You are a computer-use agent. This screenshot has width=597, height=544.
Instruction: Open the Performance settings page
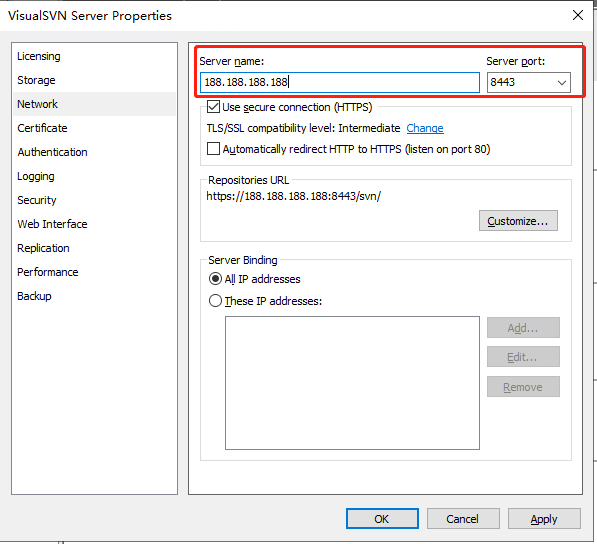coord(48,272)
